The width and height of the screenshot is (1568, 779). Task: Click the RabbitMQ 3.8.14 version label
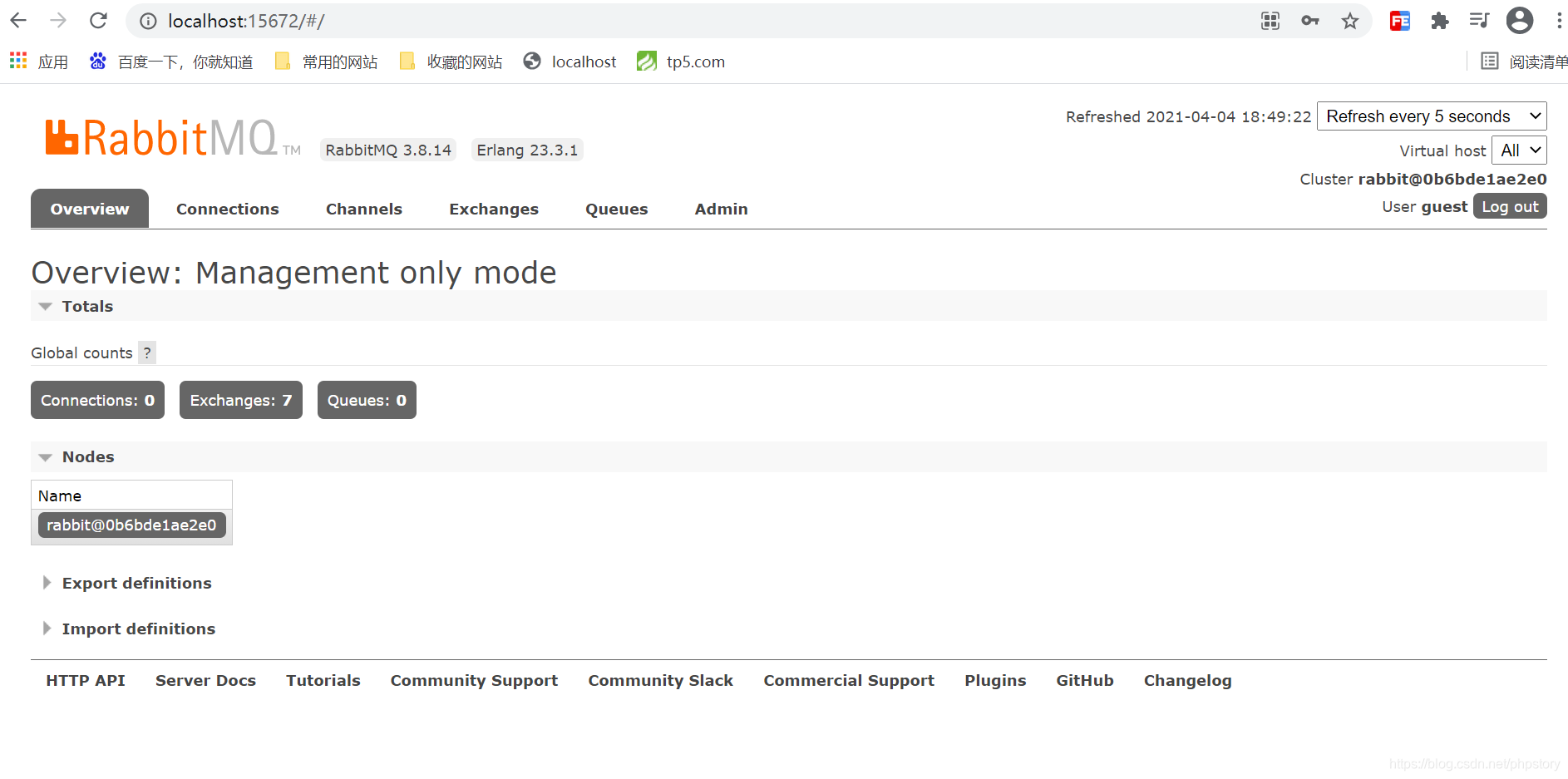388,150
